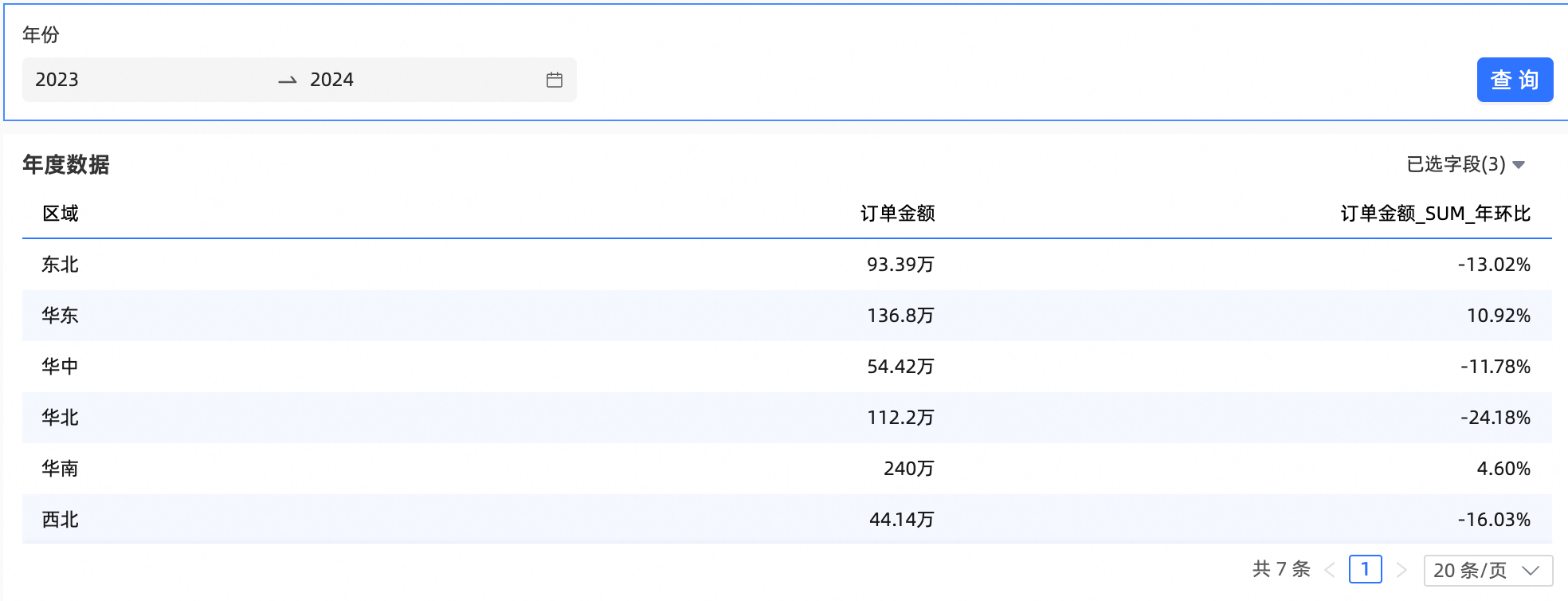Viewport: 1568px width, 601px height.
Task: Go to the previous page arrow
Action: (x=1329, y=570)
